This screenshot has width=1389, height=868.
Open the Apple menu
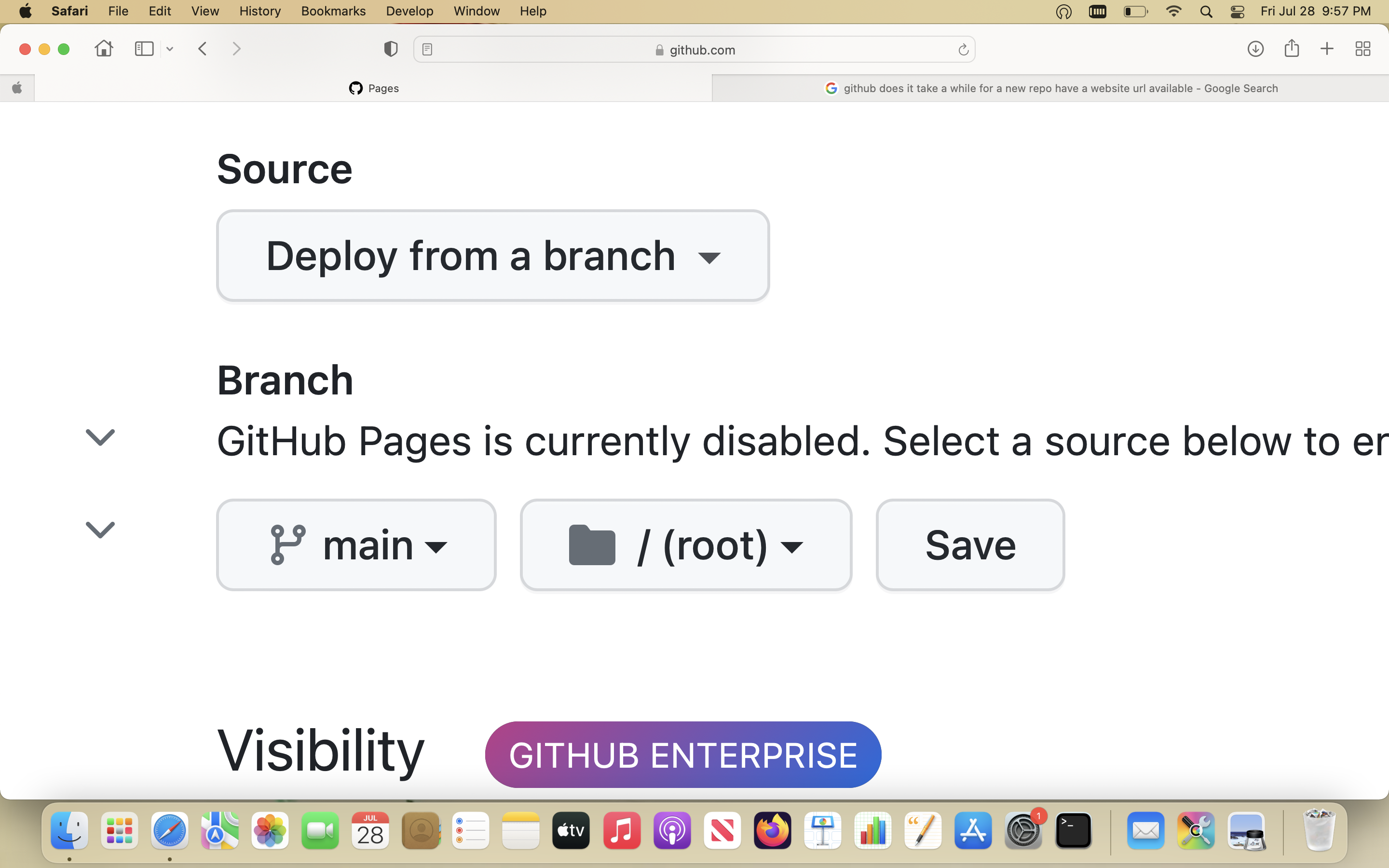click(x=26, y=12)
